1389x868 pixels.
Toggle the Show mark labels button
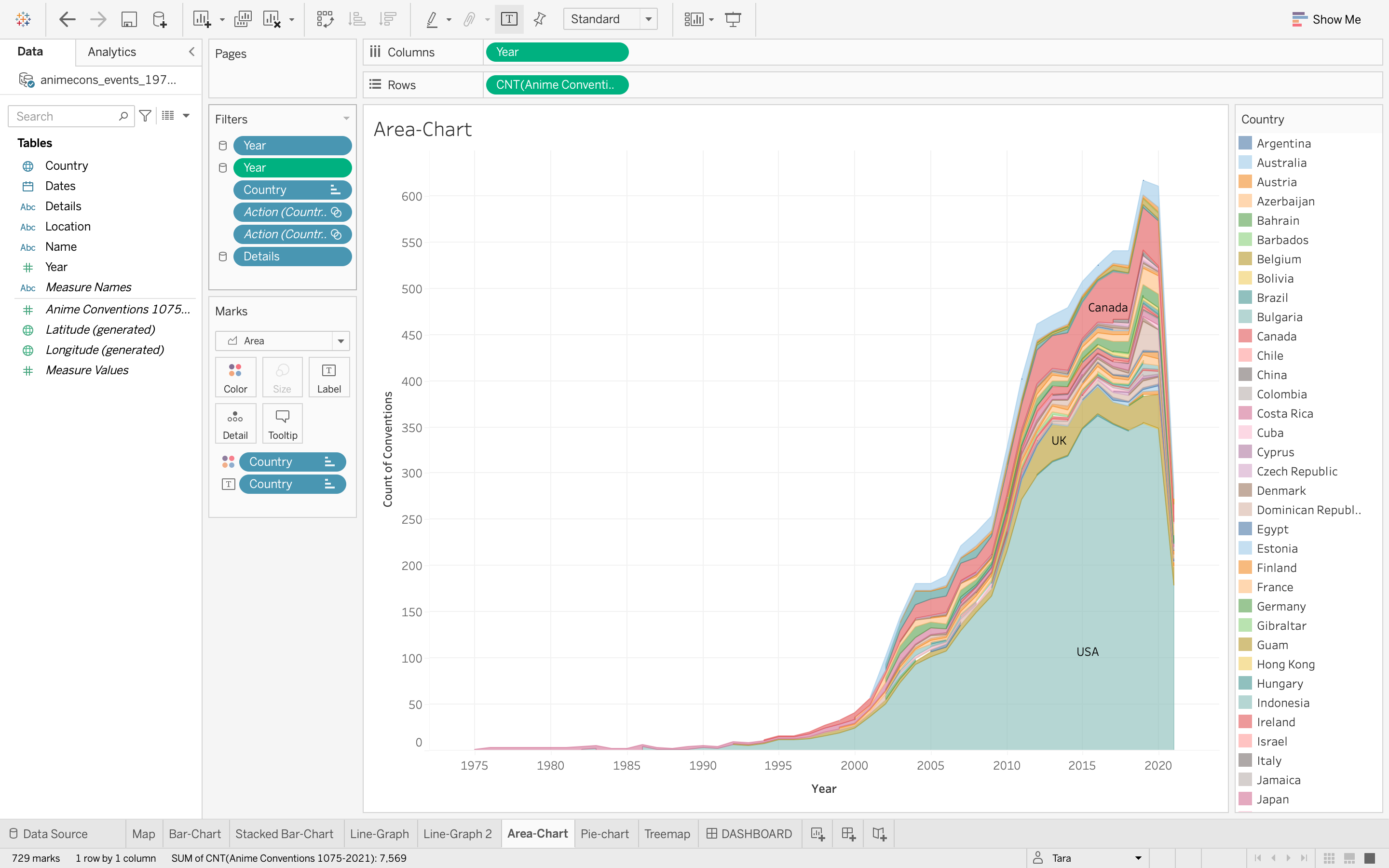point(508,19)
